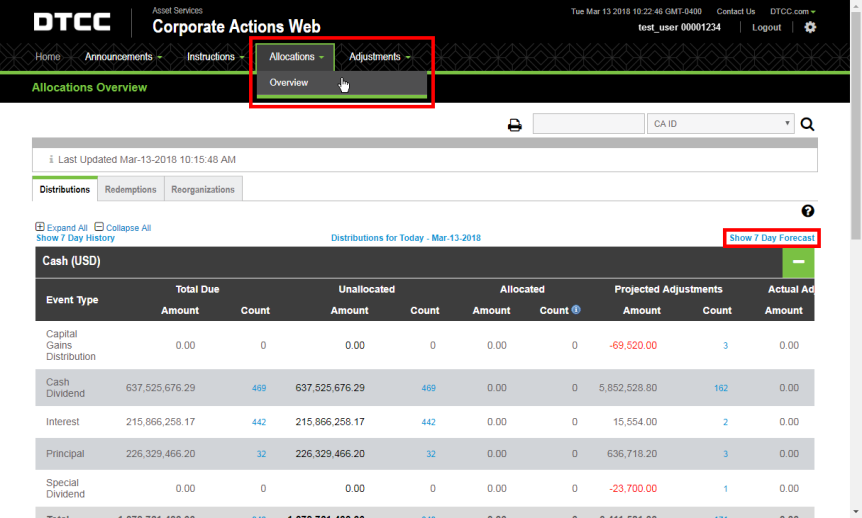Click the -69,520.00 projected adjustment amount
Screen dimensions: 862x518
click(x=633, y=345)
